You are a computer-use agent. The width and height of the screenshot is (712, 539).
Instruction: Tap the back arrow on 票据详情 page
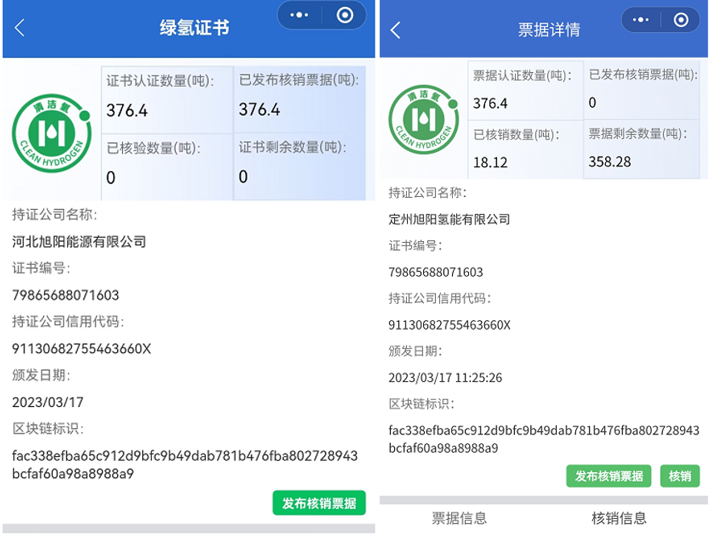tap(396, 30)
